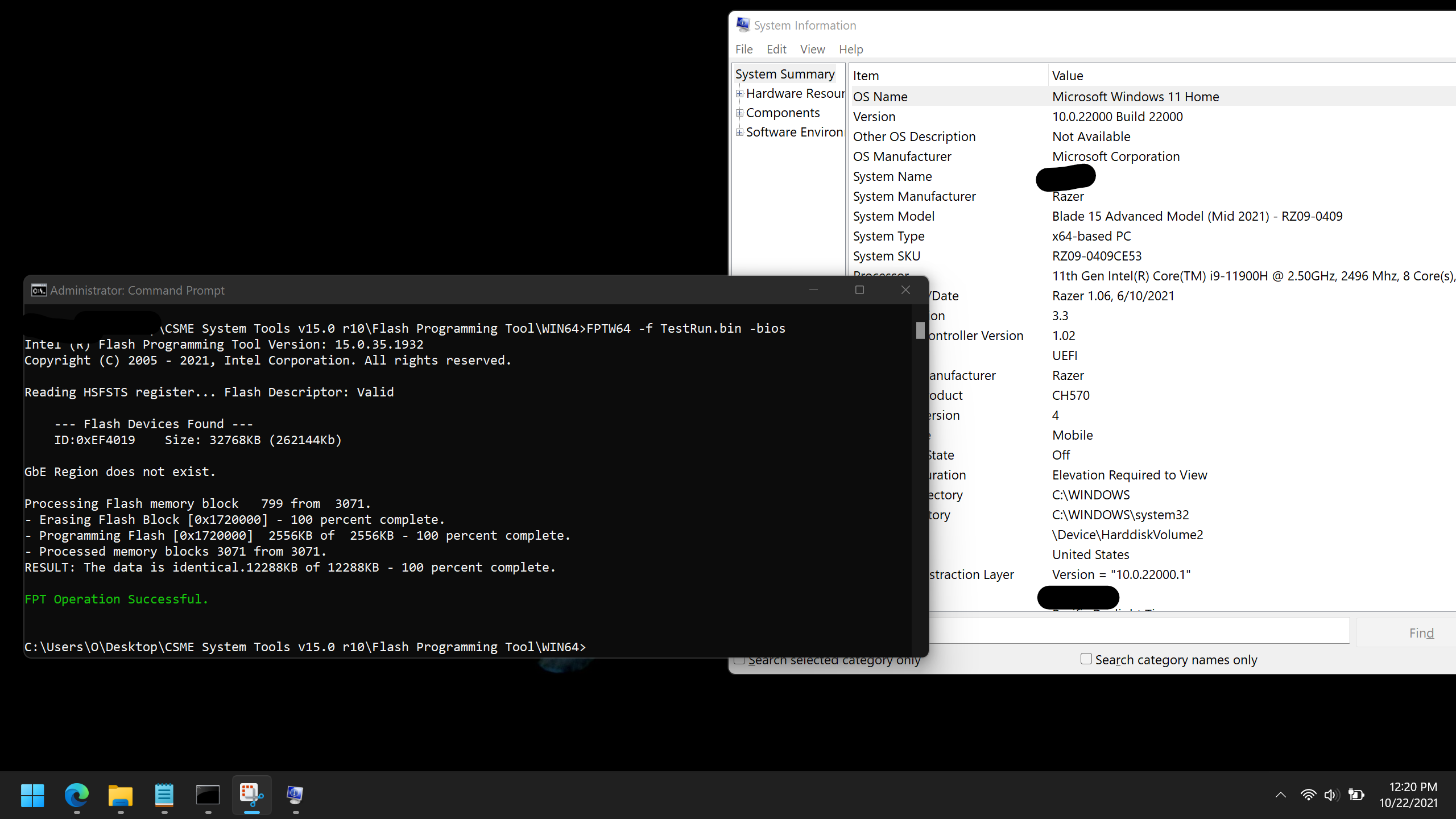Expand Hardware Resources tree node
This screenshot has width=1456, height=819.
739,93
